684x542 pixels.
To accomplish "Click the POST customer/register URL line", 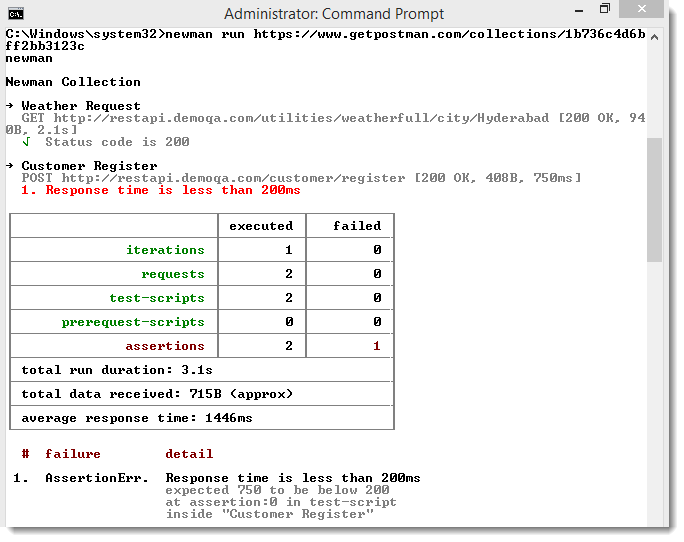I will (x=301, y=178).
